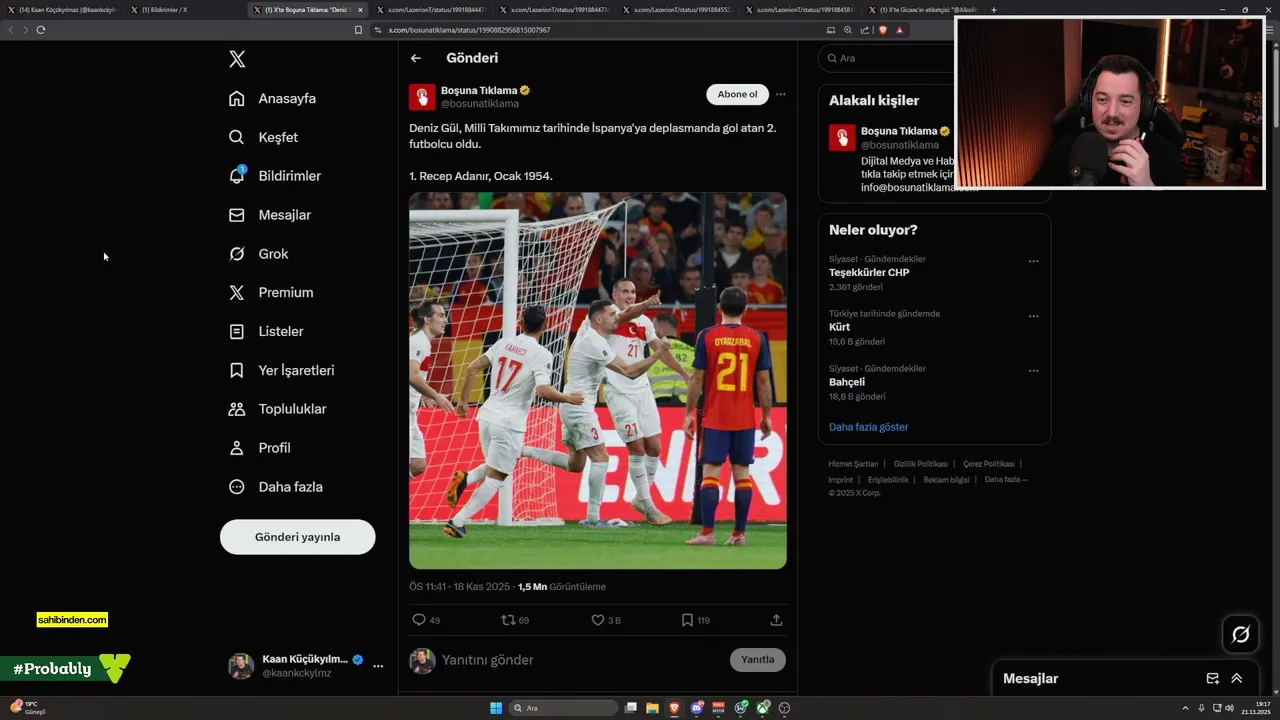Open the weather widget on the taskbar
Screen dimensions: 1280x720
pyautogui.click(x=28, y=708)
